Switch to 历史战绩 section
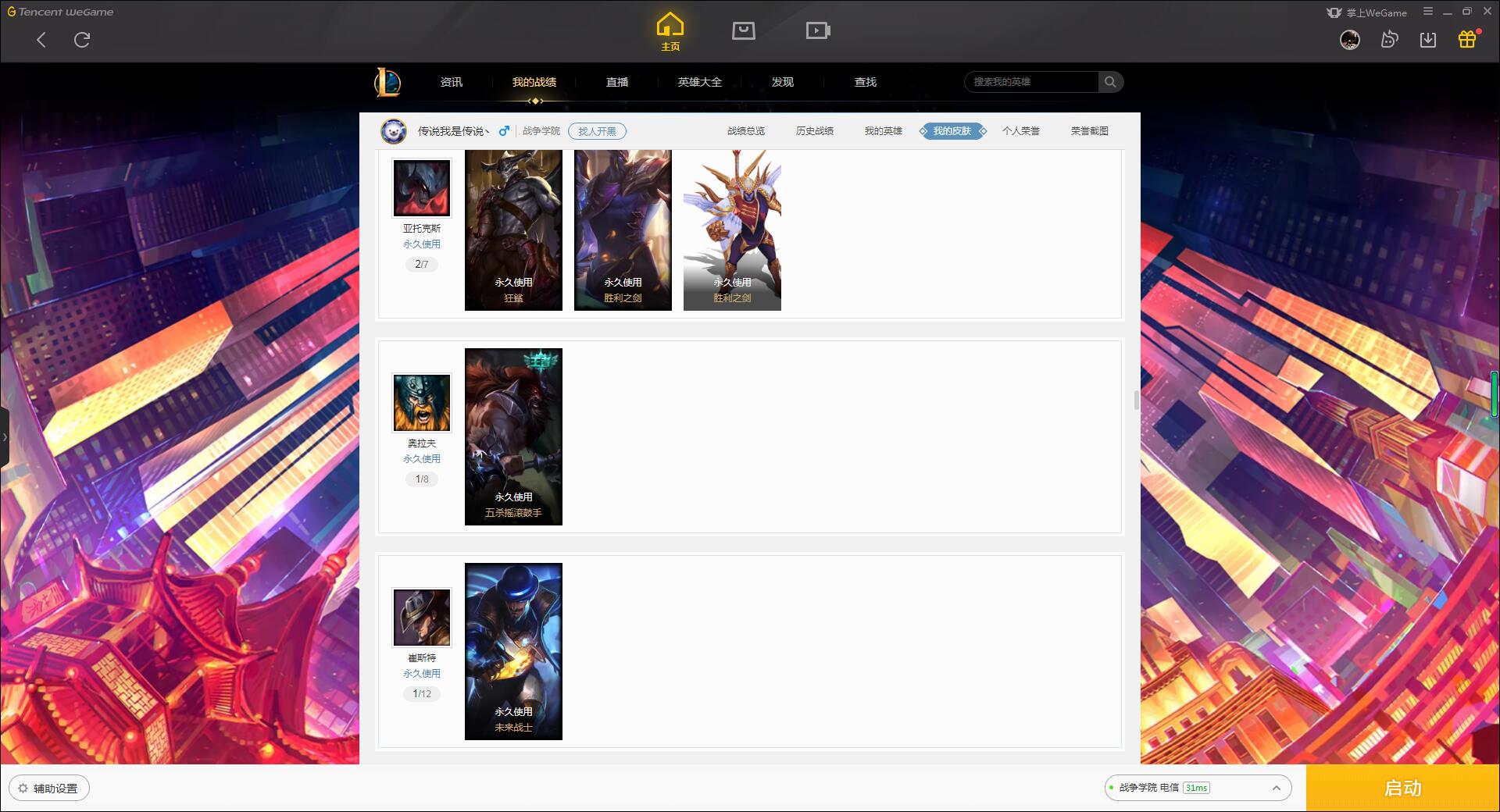The image size is (1500, 812). (x=815, y=131)
